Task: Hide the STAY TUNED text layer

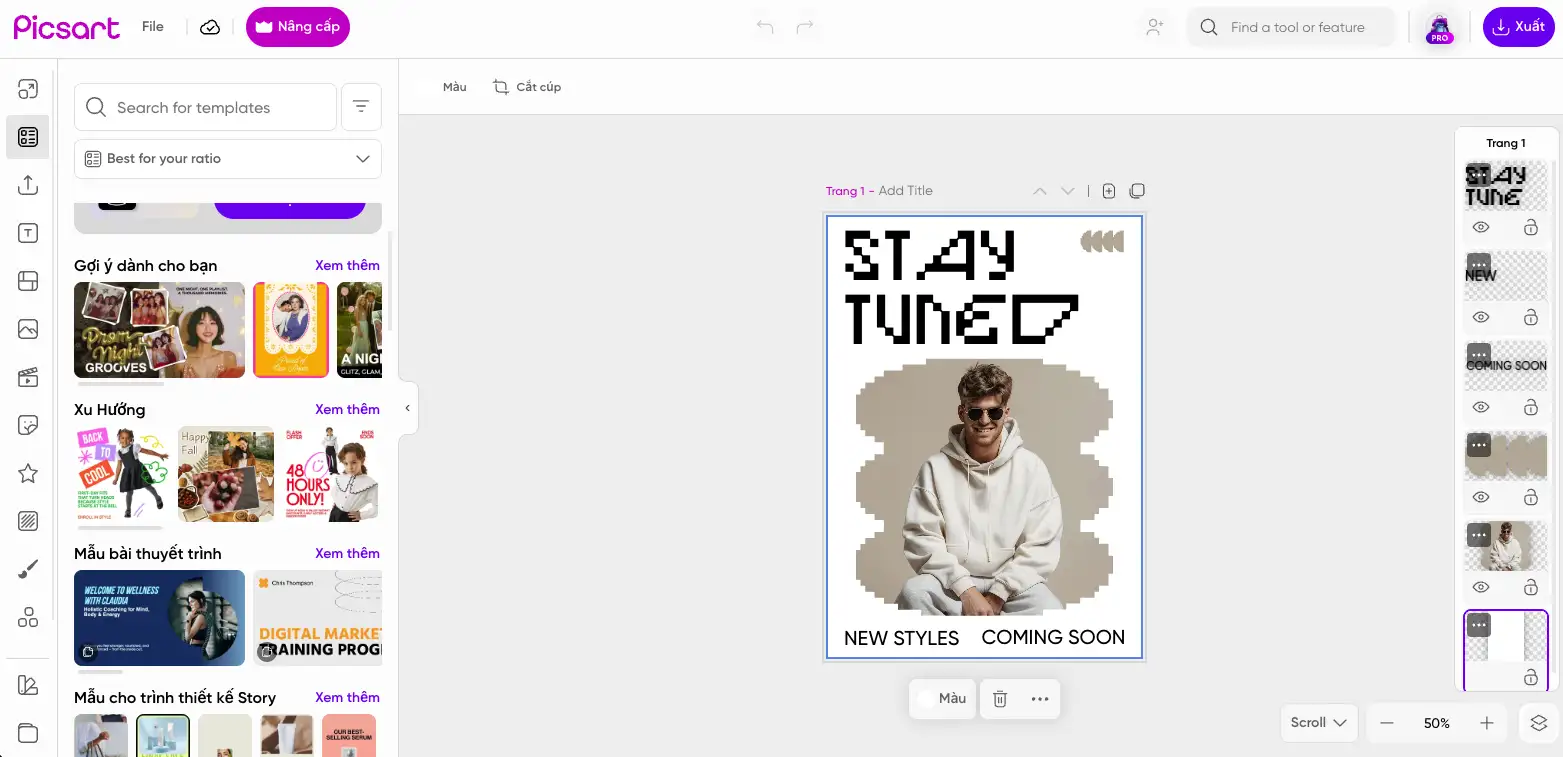Action: [1481, 228]
